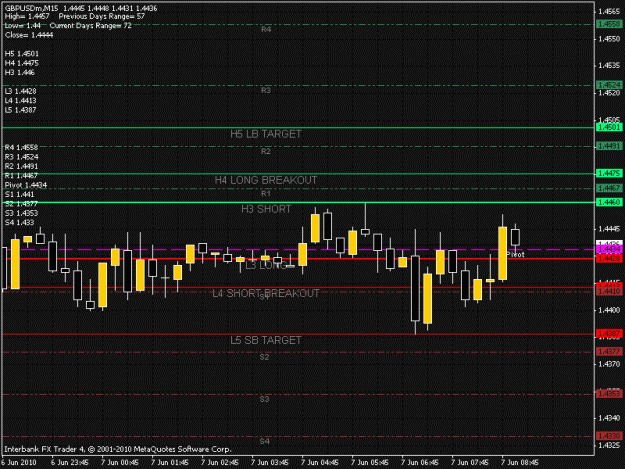The width and height of the screenshot is (625, 469).
Task: Click the H5 LB TARGET line label
Action: tap(265, 134)
